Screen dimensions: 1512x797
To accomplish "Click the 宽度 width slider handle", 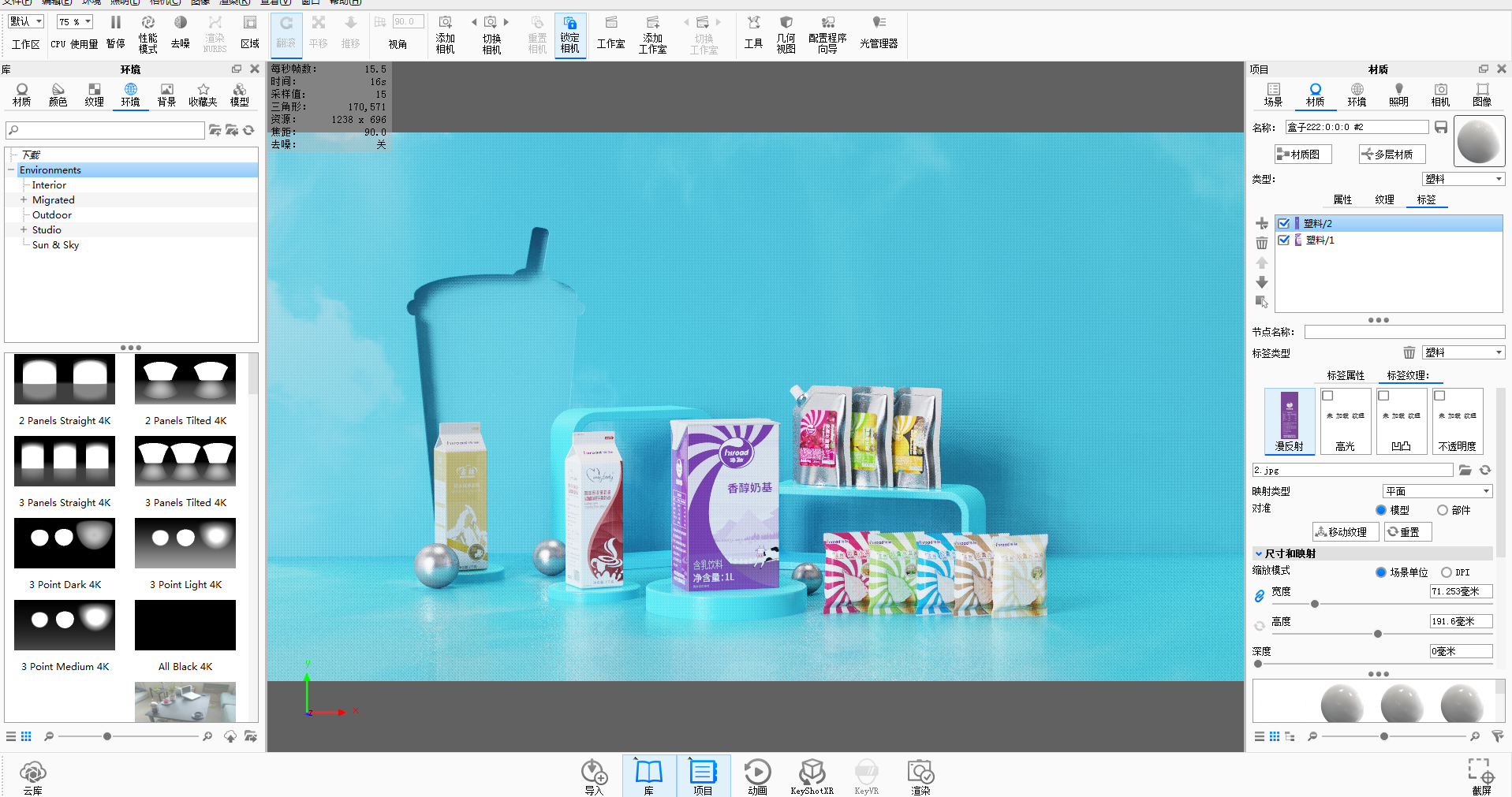I will point(1315,604).
